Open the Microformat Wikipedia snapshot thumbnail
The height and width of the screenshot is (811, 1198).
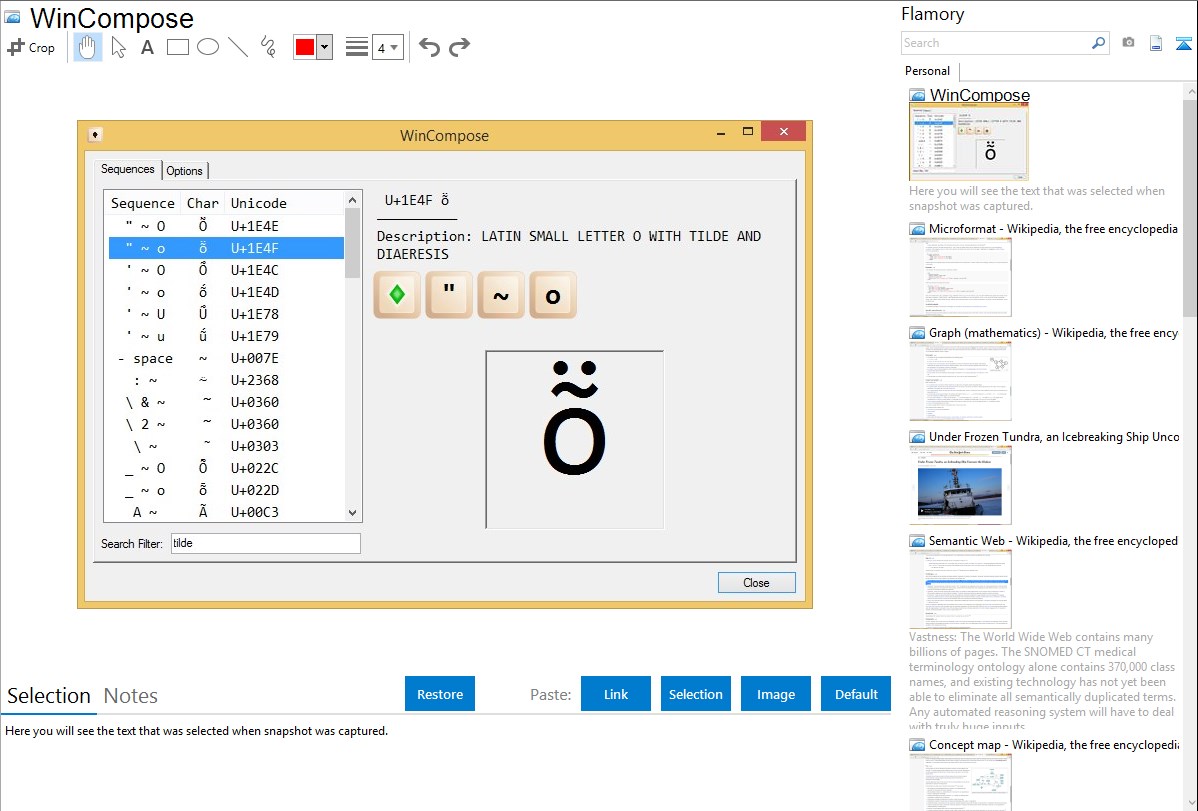tap(960, 277)
